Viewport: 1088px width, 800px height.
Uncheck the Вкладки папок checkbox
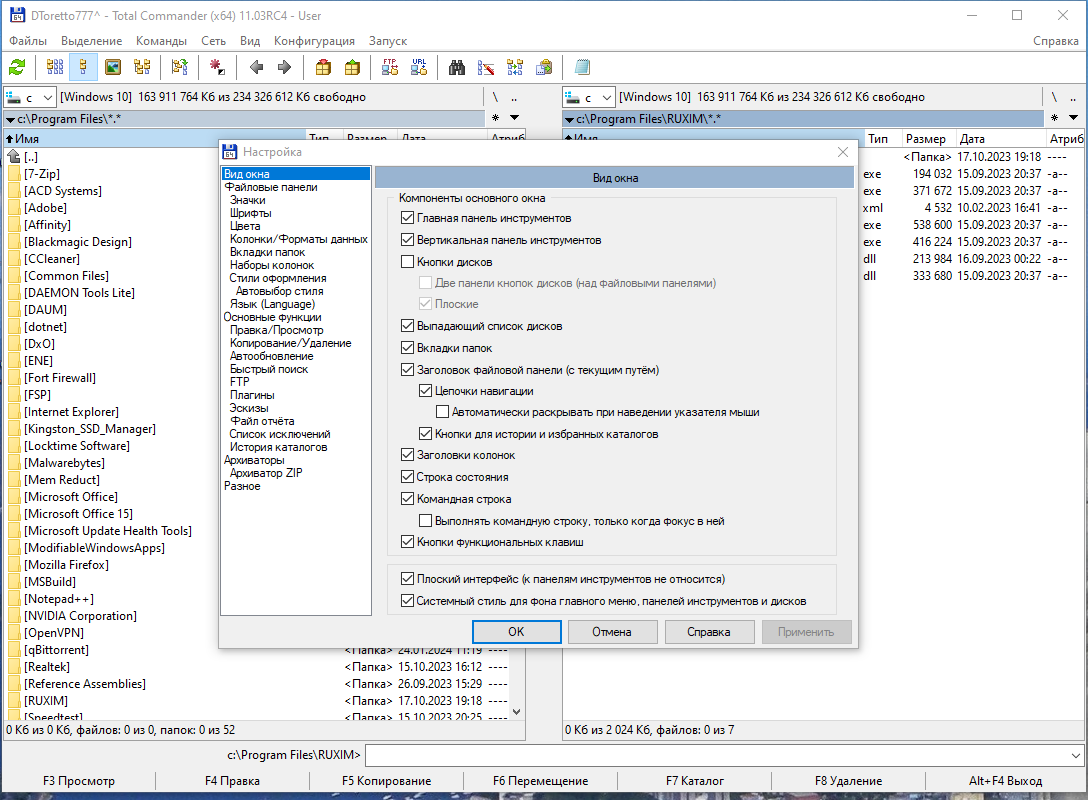[407, 348]
